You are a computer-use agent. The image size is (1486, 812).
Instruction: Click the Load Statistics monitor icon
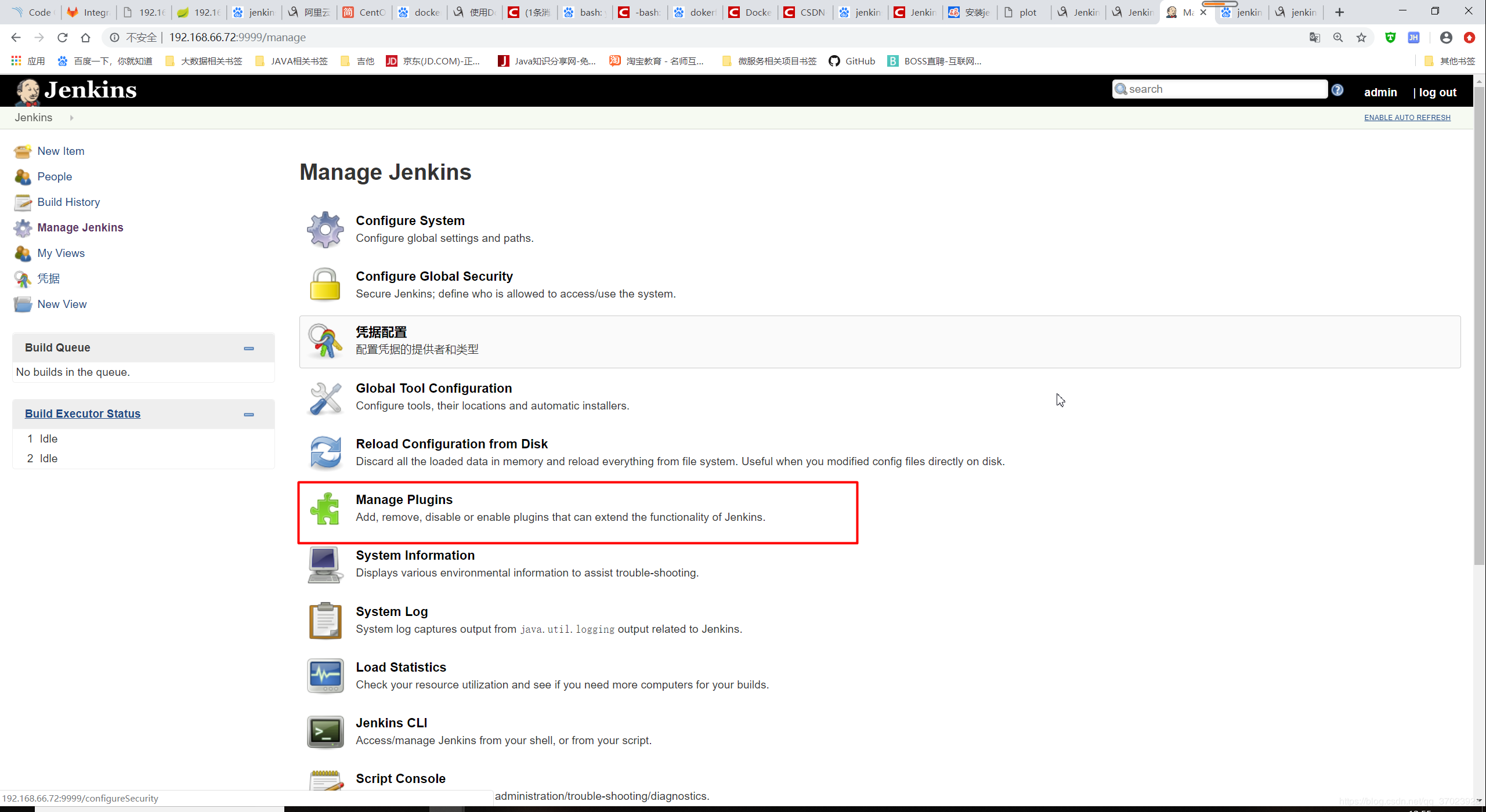325,676
